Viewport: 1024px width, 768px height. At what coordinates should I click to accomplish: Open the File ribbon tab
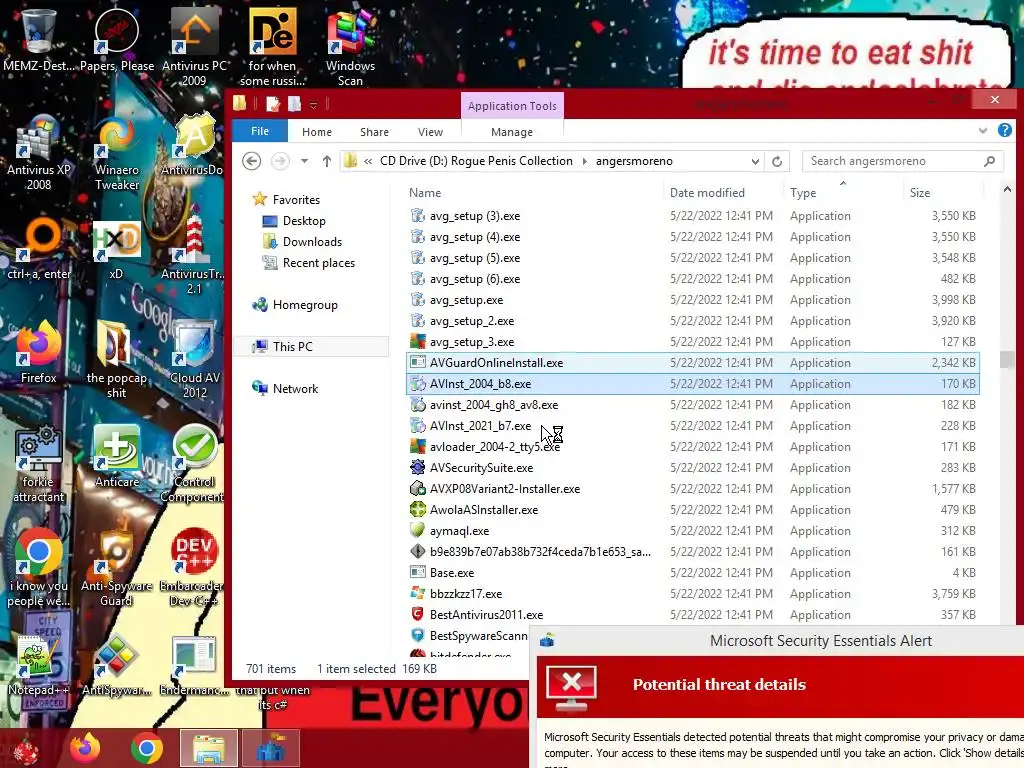click(260, 131)
